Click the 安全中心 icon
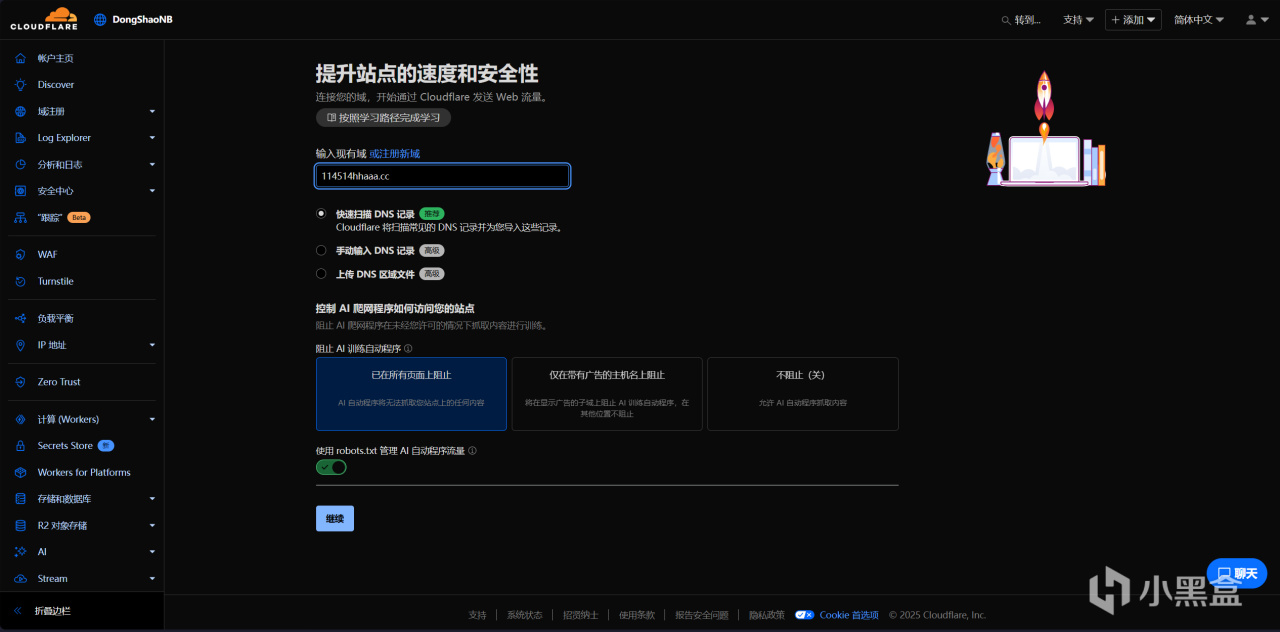This screenshot has height=632, width=1280. pos(20,191)
